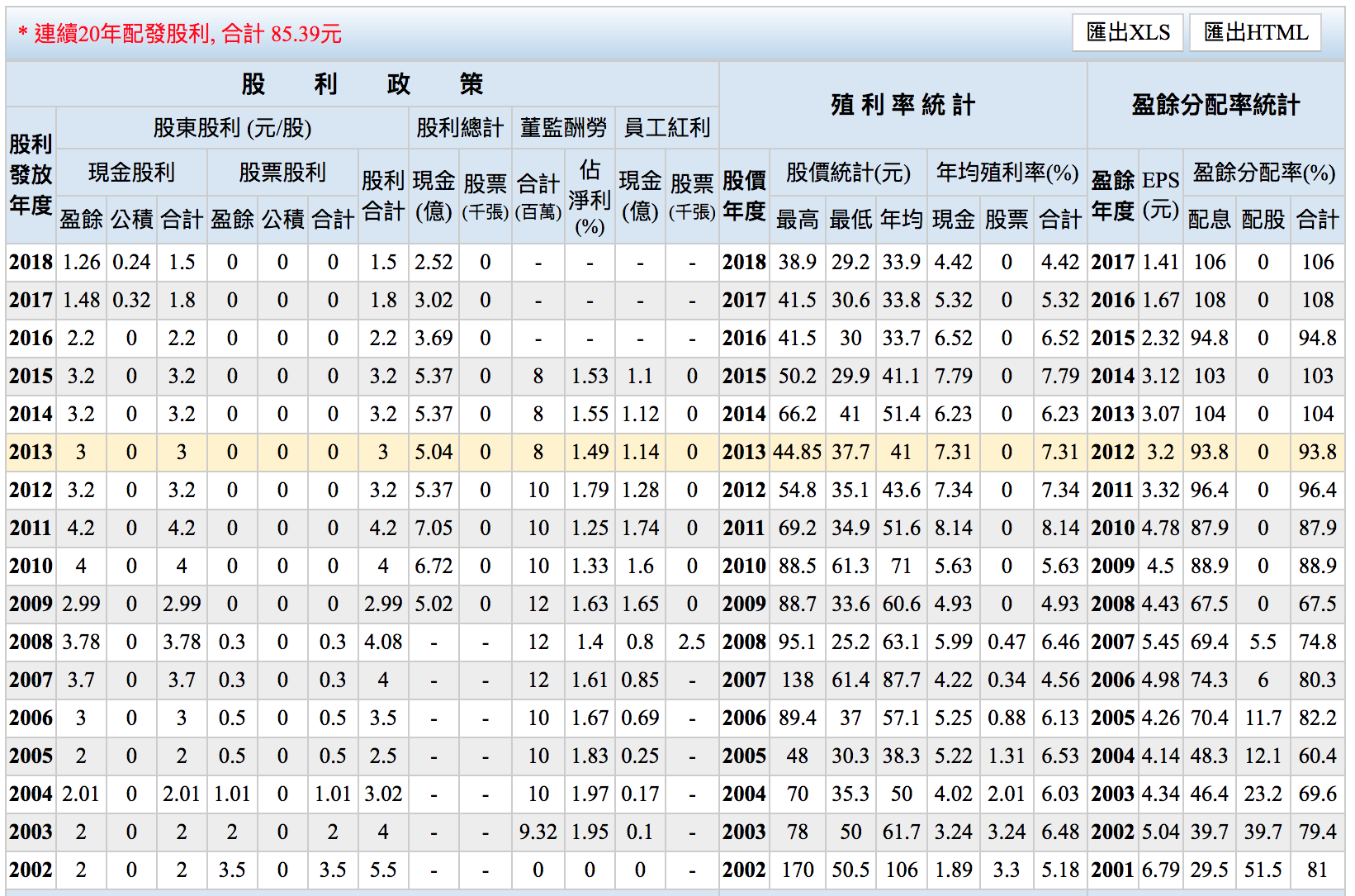The height and width of the screenshot is (896, 1355).
Task: Click the 股利總計 column header
Action: click(459, 128)
